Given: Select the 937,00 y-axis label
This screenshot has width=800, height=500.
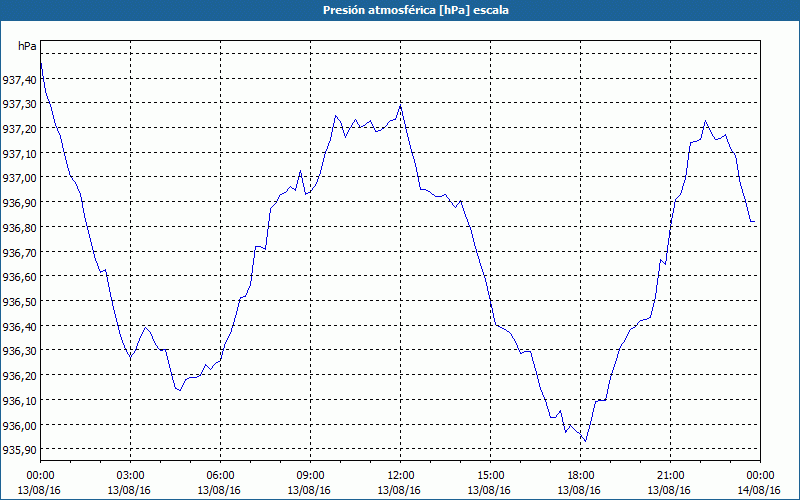Looking at the screenshot, I should pyautogui.click(x=19, y=178).
